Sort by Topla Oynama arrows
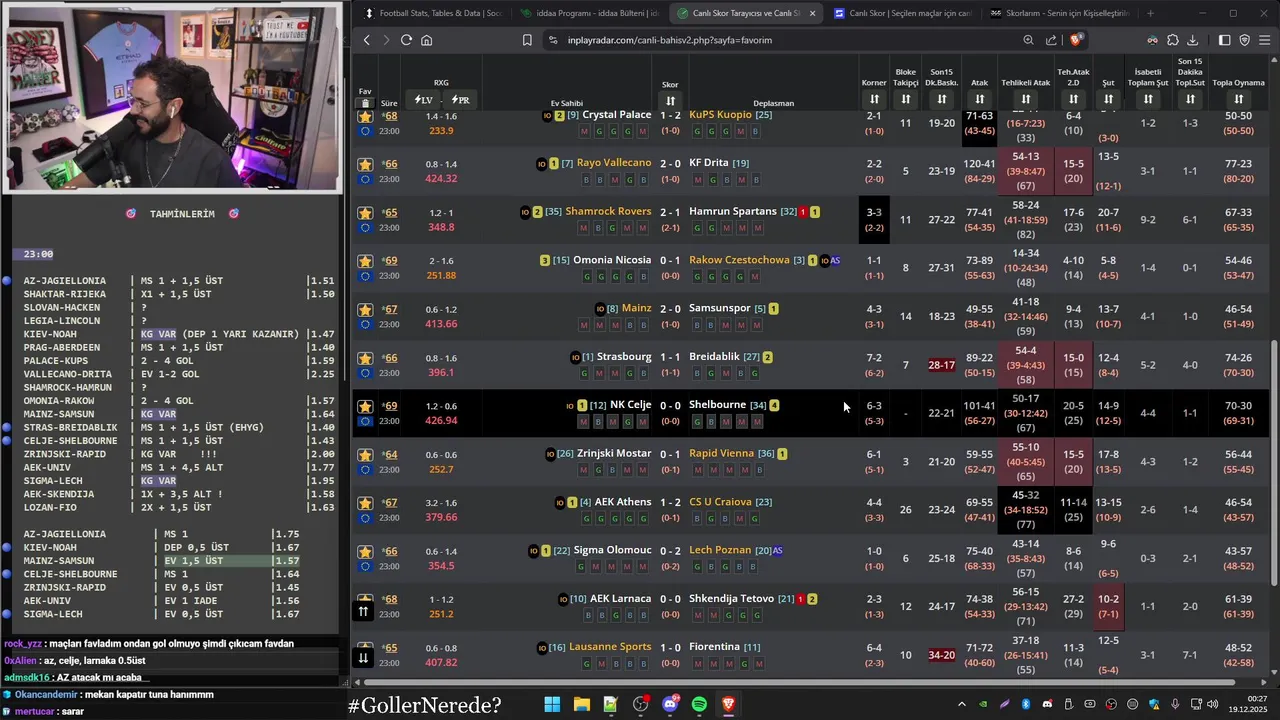 [1238, 99]
